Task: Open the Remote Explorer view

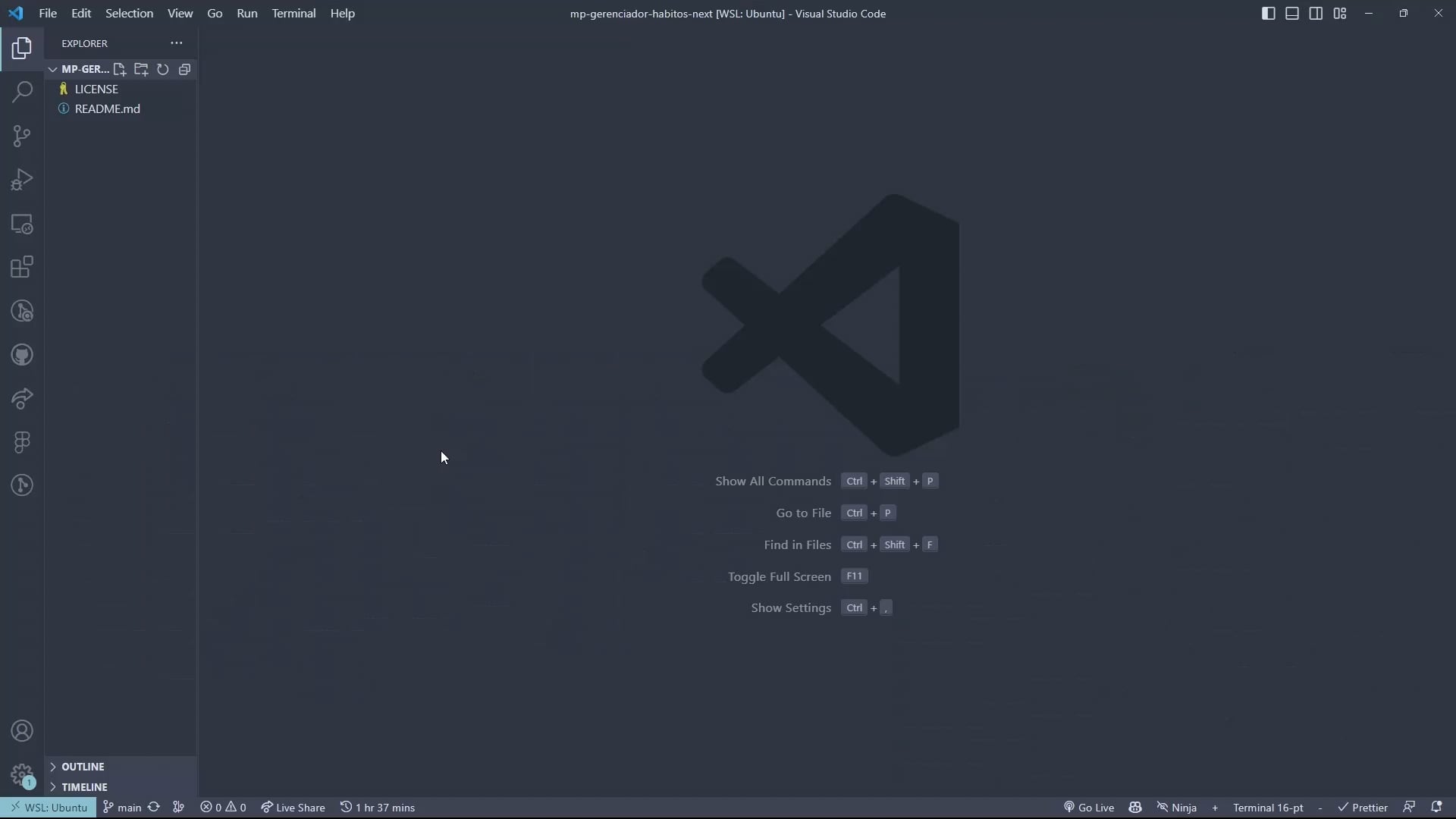Action: (x=22, y=224)
